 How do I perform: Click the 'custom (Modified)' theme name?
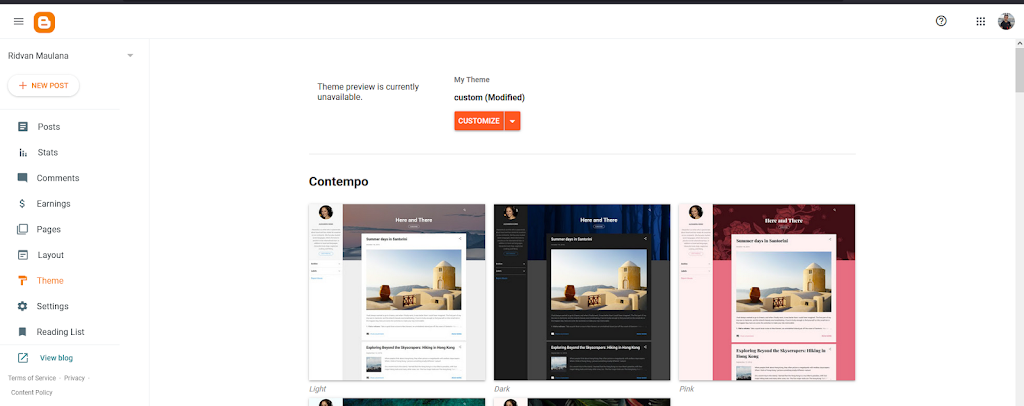[490, 98]
